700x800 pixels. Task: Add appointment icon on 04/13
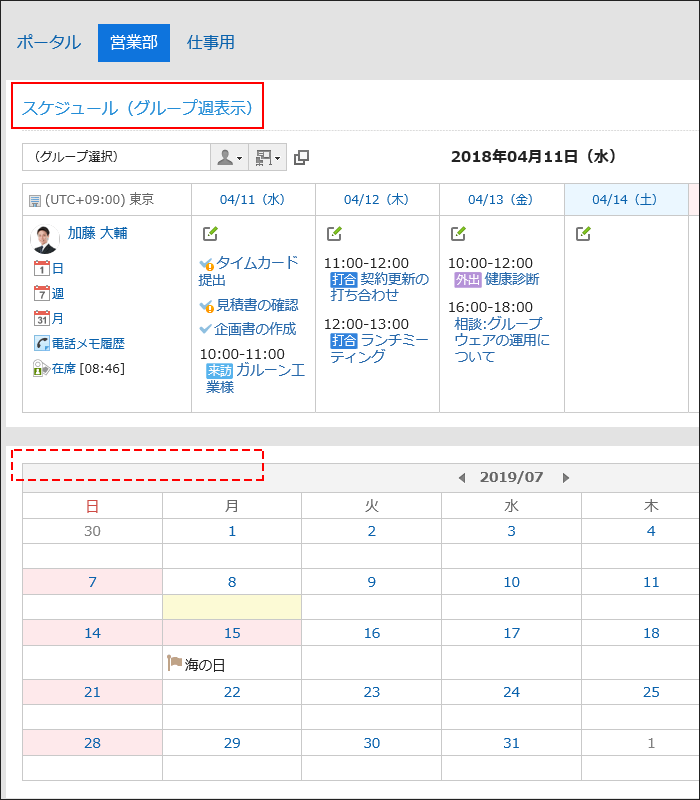coord(458,234)
